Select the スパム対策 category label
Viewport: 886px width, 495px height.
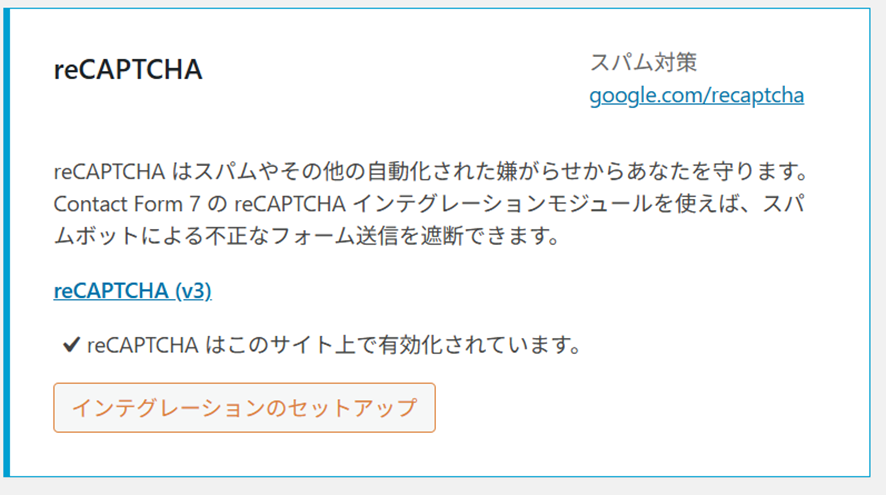643,62
